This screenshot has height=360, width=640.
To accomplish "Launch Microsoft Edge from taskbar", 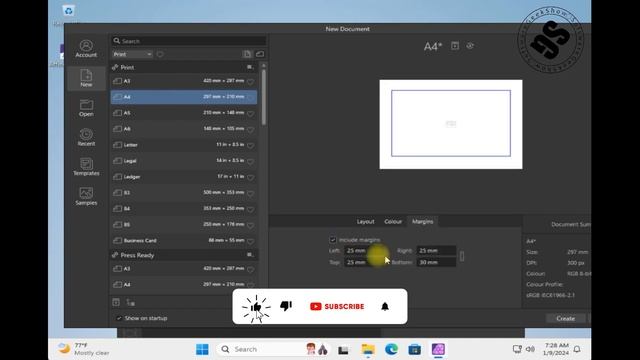I will (x=391, y=349).
